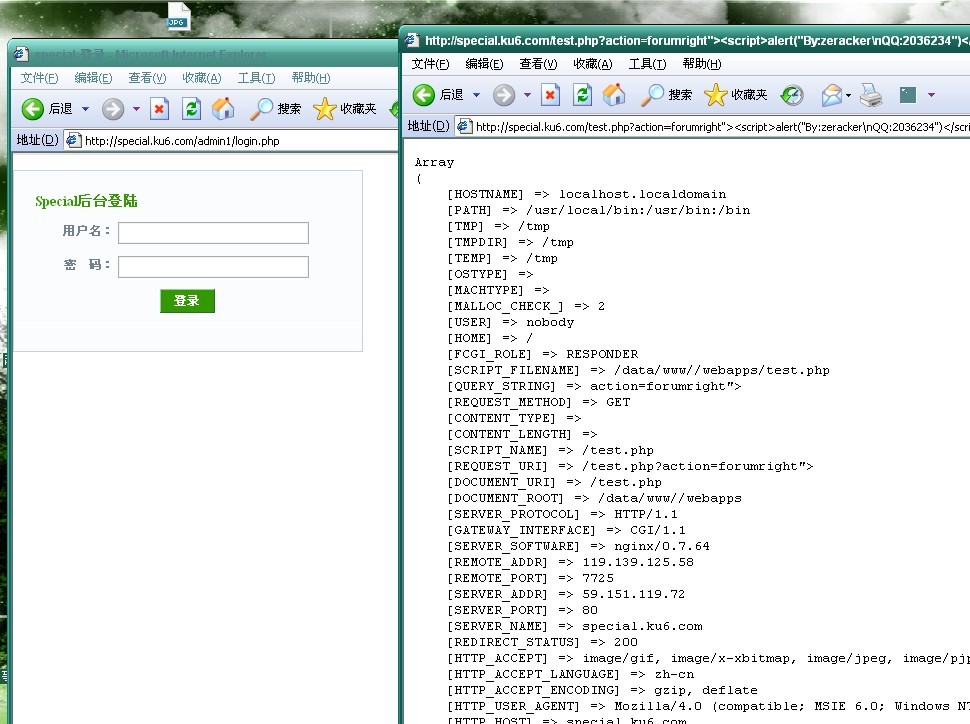Click the 用户名 username input field
This screenshot has height=724, width=970.
(x=213, y=233)
